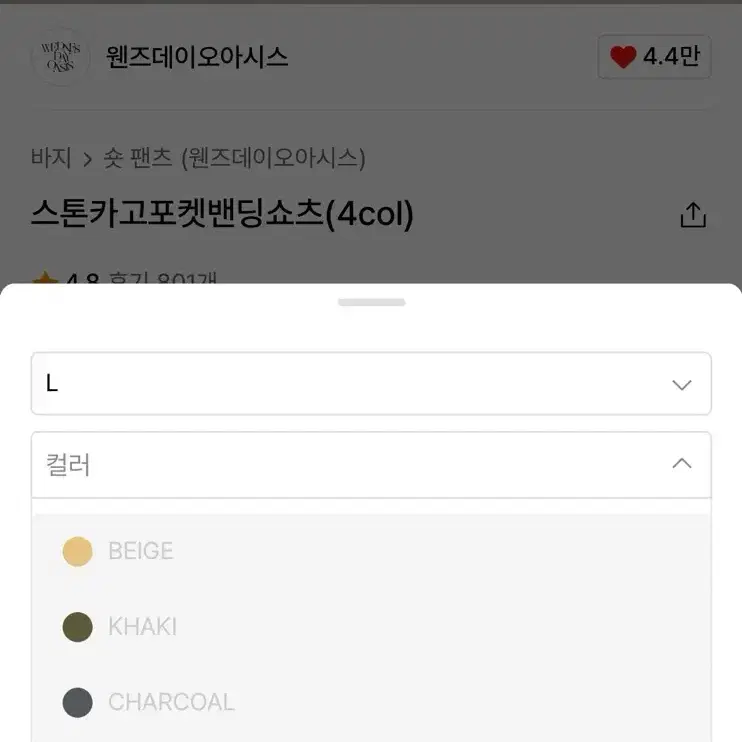Select the KHAKI color option
This screenshot has height=742, width=742.
pos(371,627)
